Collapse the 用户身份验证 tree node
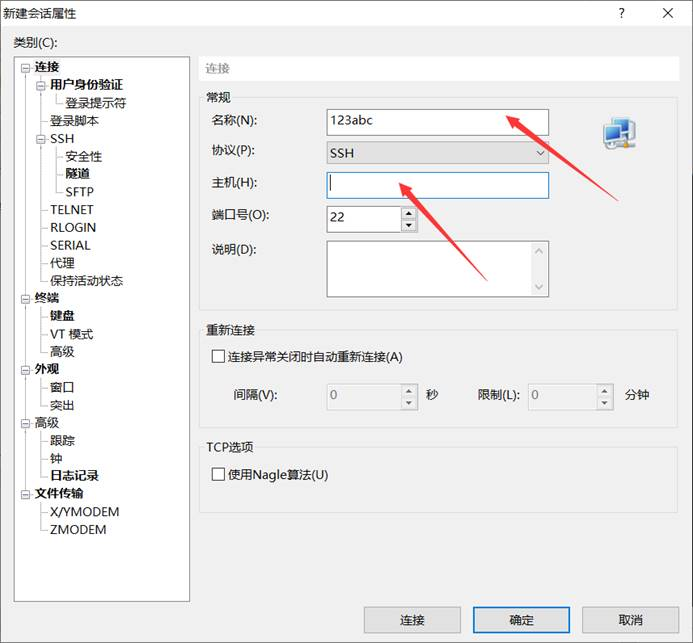The image size is (693, 643). pyautogui.click(x=41, y=85)
